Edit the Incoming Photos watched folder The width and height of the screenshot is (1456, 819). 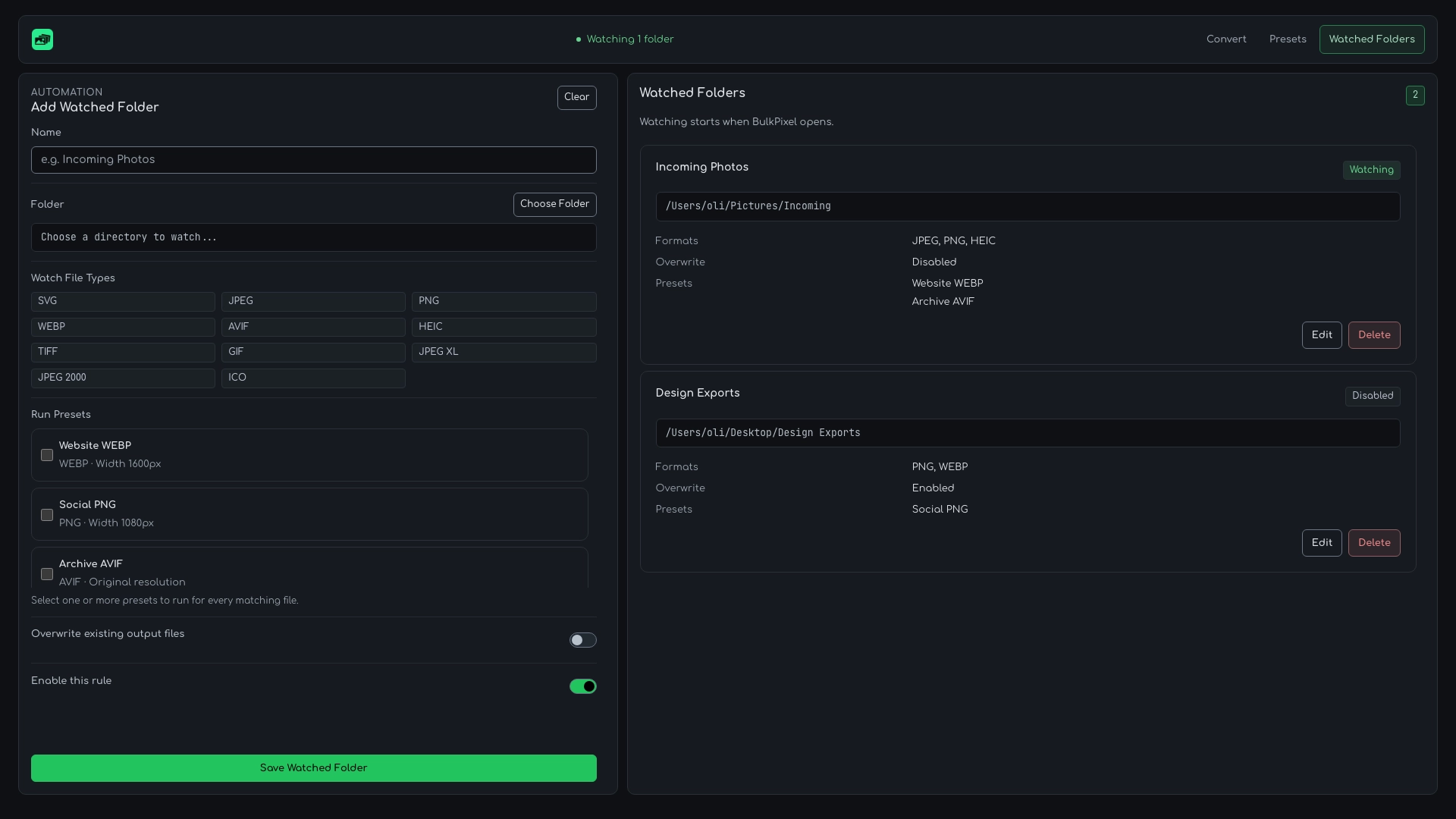pyautogui.click(x=1322, y=335)
